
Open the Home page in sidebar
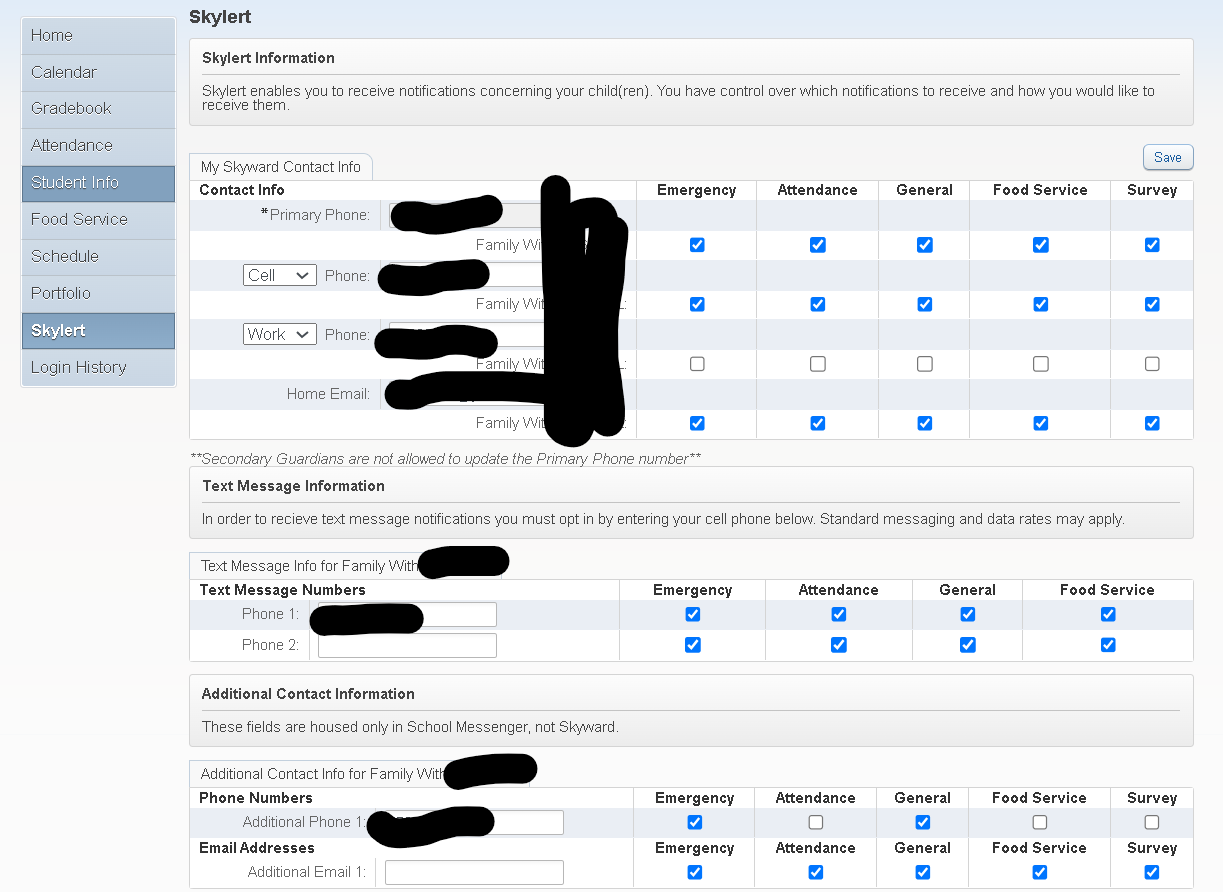(98, 35)
